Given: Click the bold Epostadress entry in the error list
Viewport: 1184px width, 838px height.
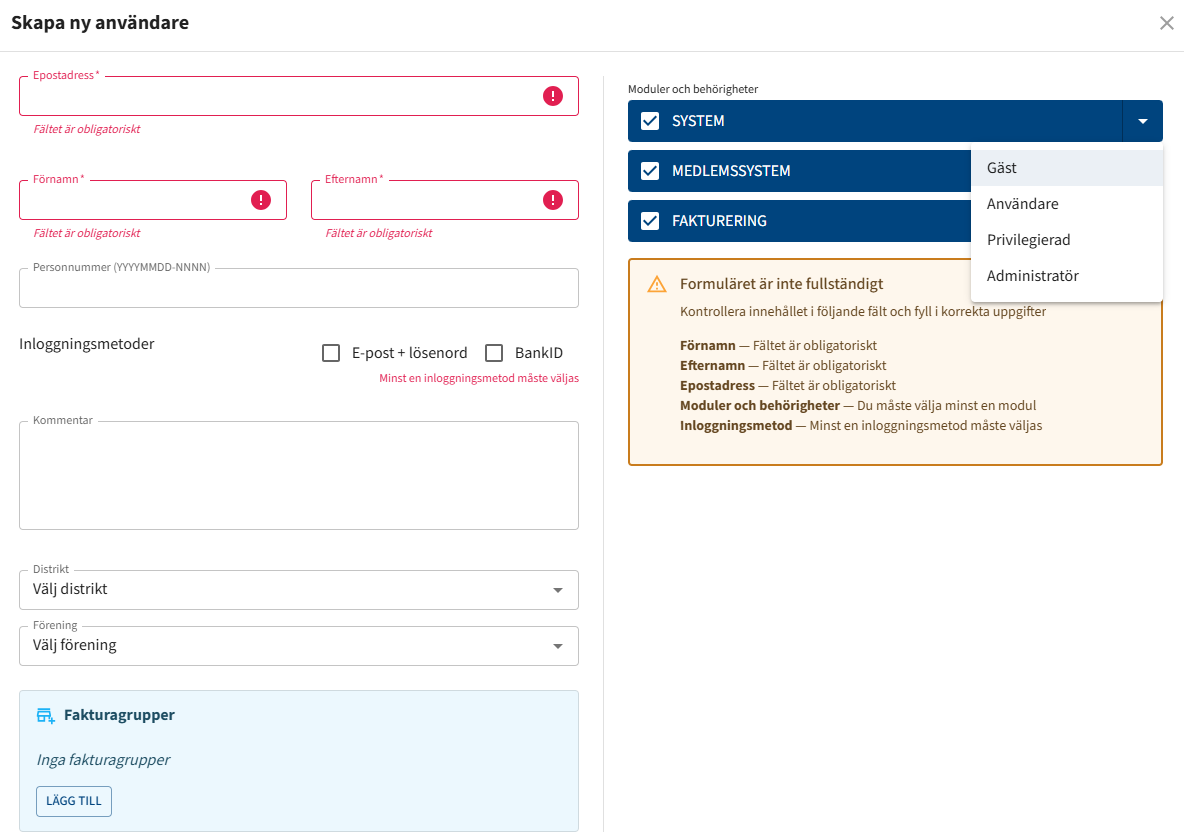Looking at the screenshot, I should click(717, 386).
